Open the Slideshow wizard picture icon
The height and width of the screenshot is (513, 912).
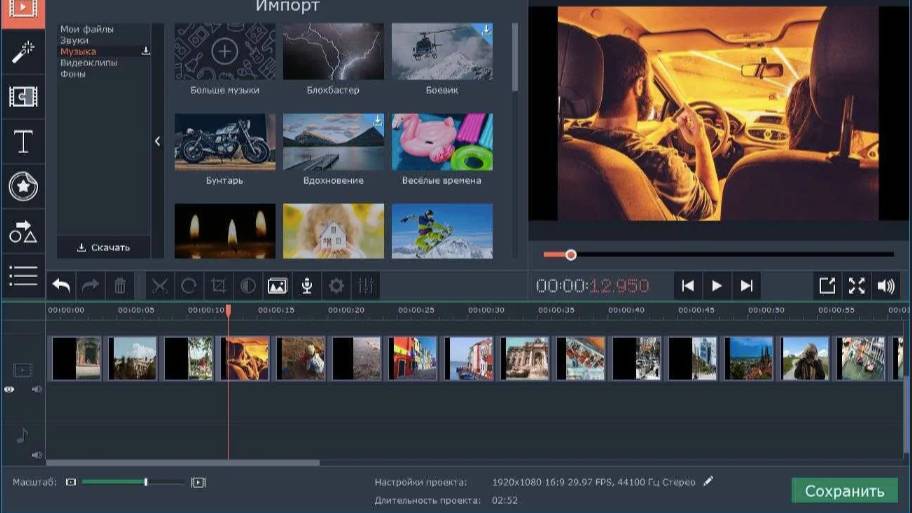pos(277,286)
